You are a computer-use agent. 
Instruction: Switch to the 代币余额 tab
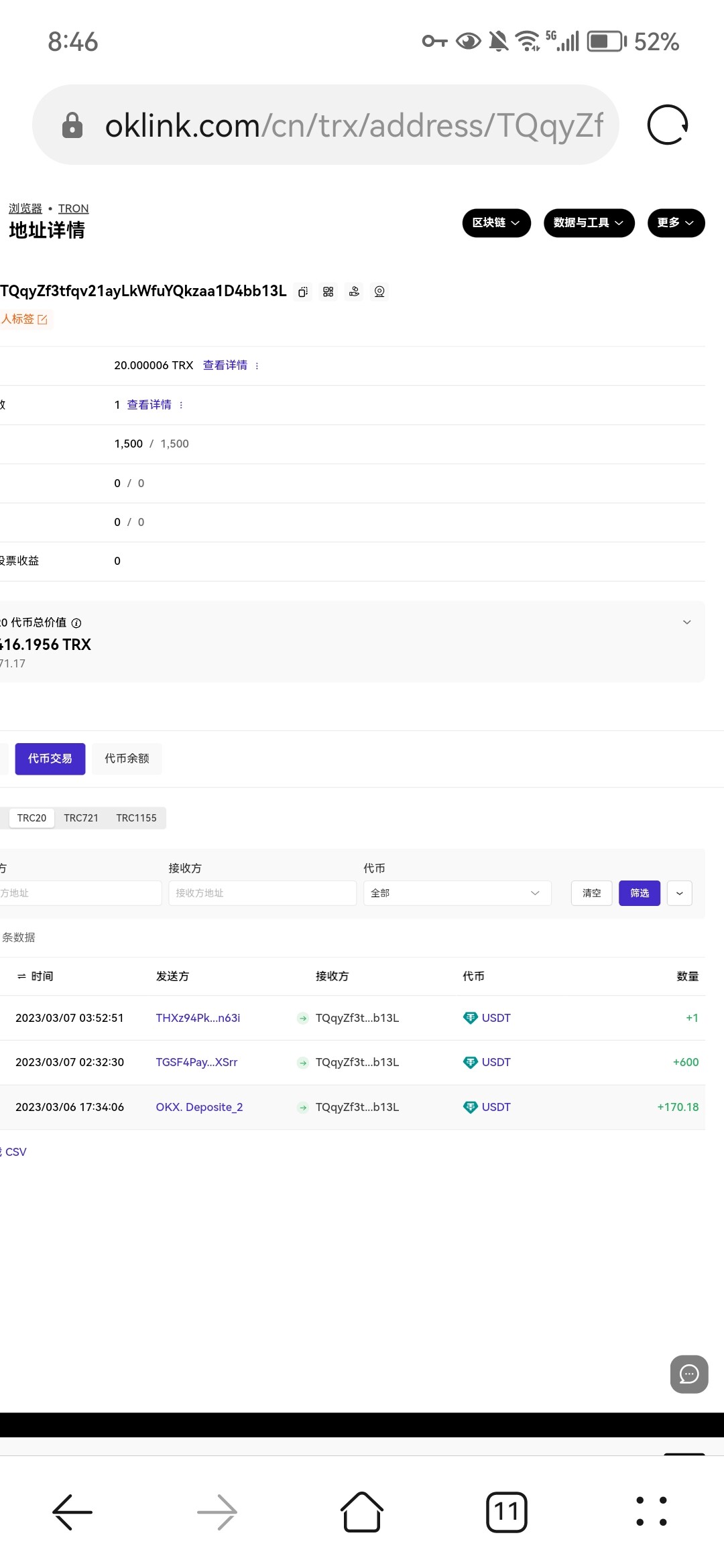click(127, 759)
